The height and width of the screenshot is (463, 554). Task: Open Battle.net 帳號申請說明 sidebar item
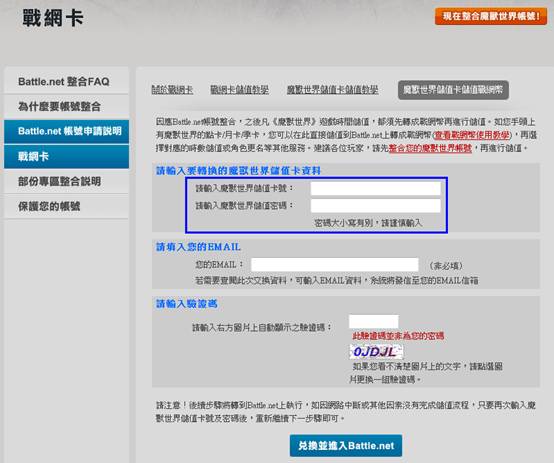(x=66, y=131)
